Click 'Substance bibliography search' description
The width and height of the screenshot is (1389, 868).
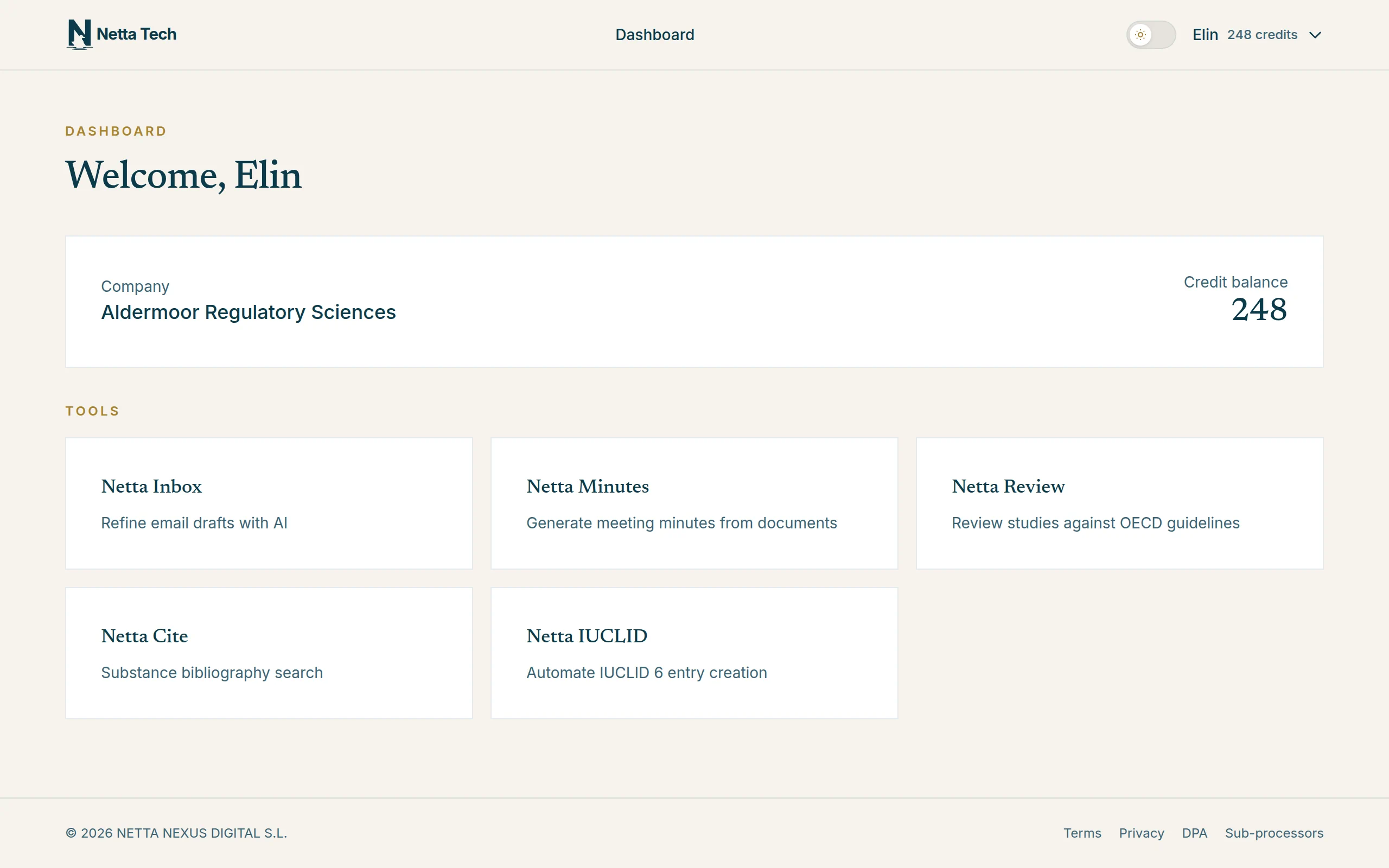point(212,673)
